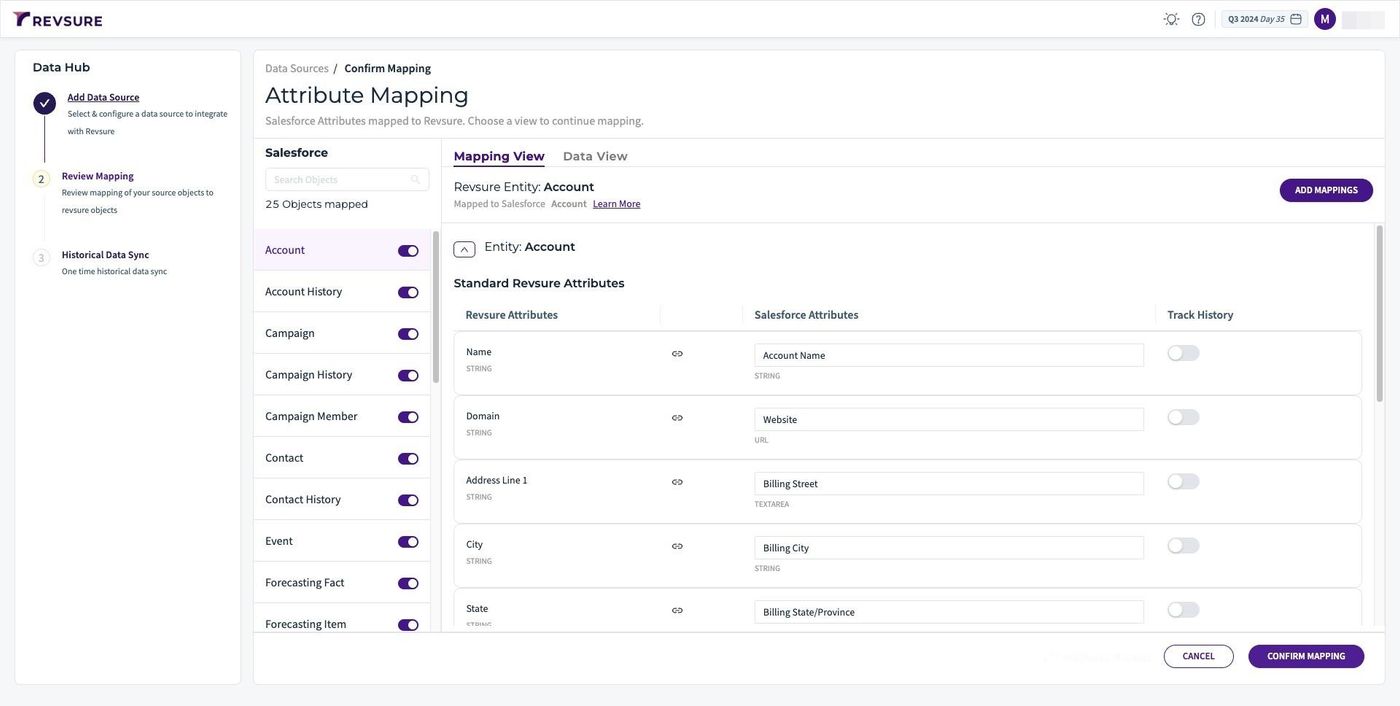Click the step 3 Historical Data Sync circle
1400x706 pixels.
[x=41, y=258]
